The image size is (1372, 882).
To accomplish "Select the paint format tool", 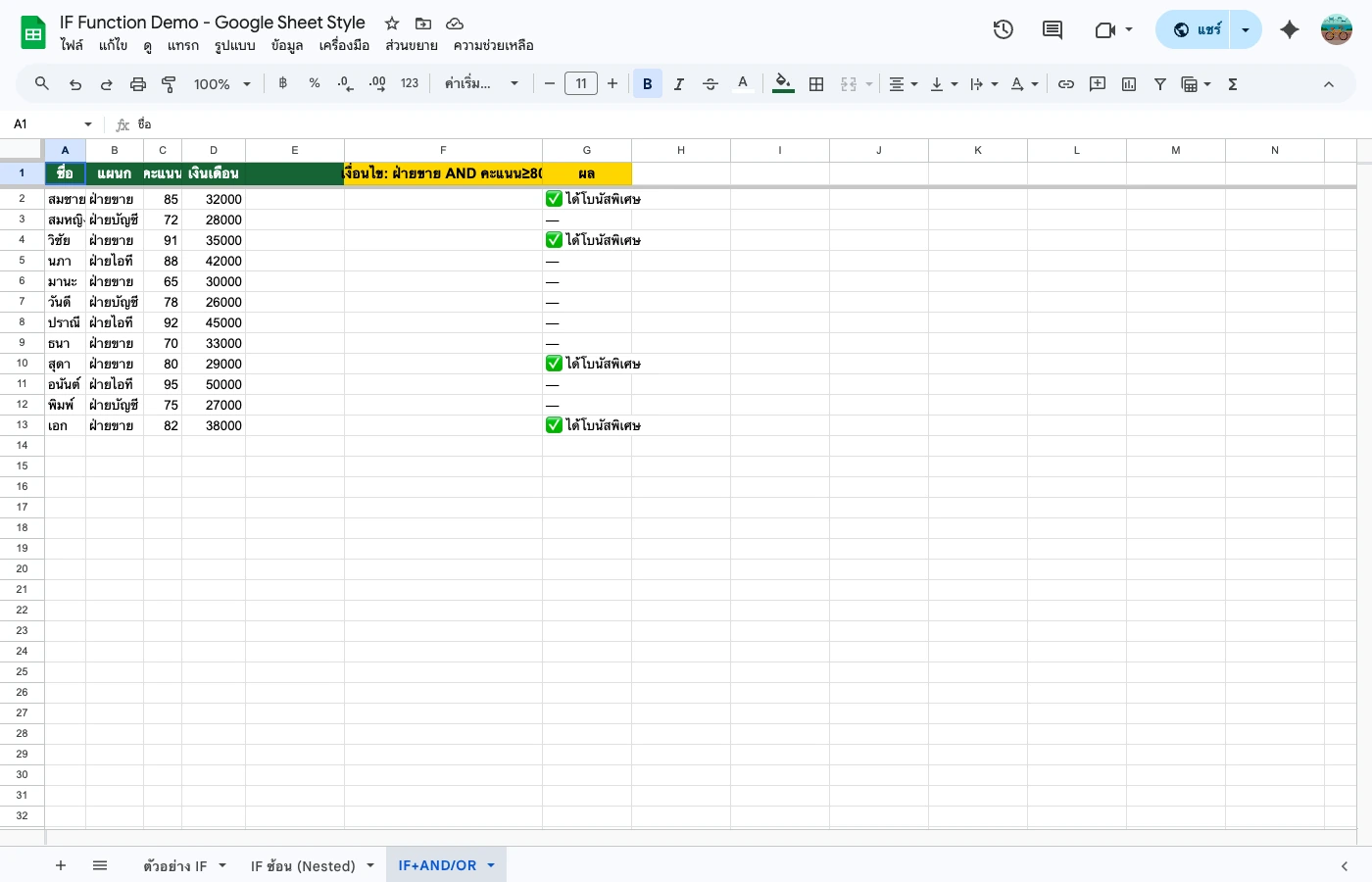I will click(168, 83).
